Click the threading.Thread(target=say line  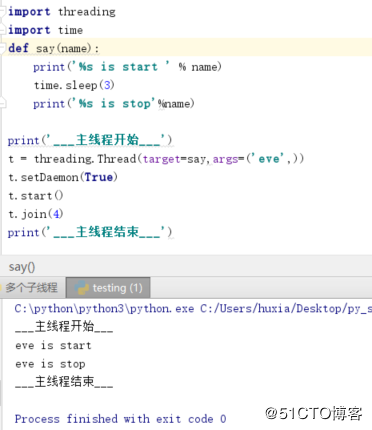[156, 159]
